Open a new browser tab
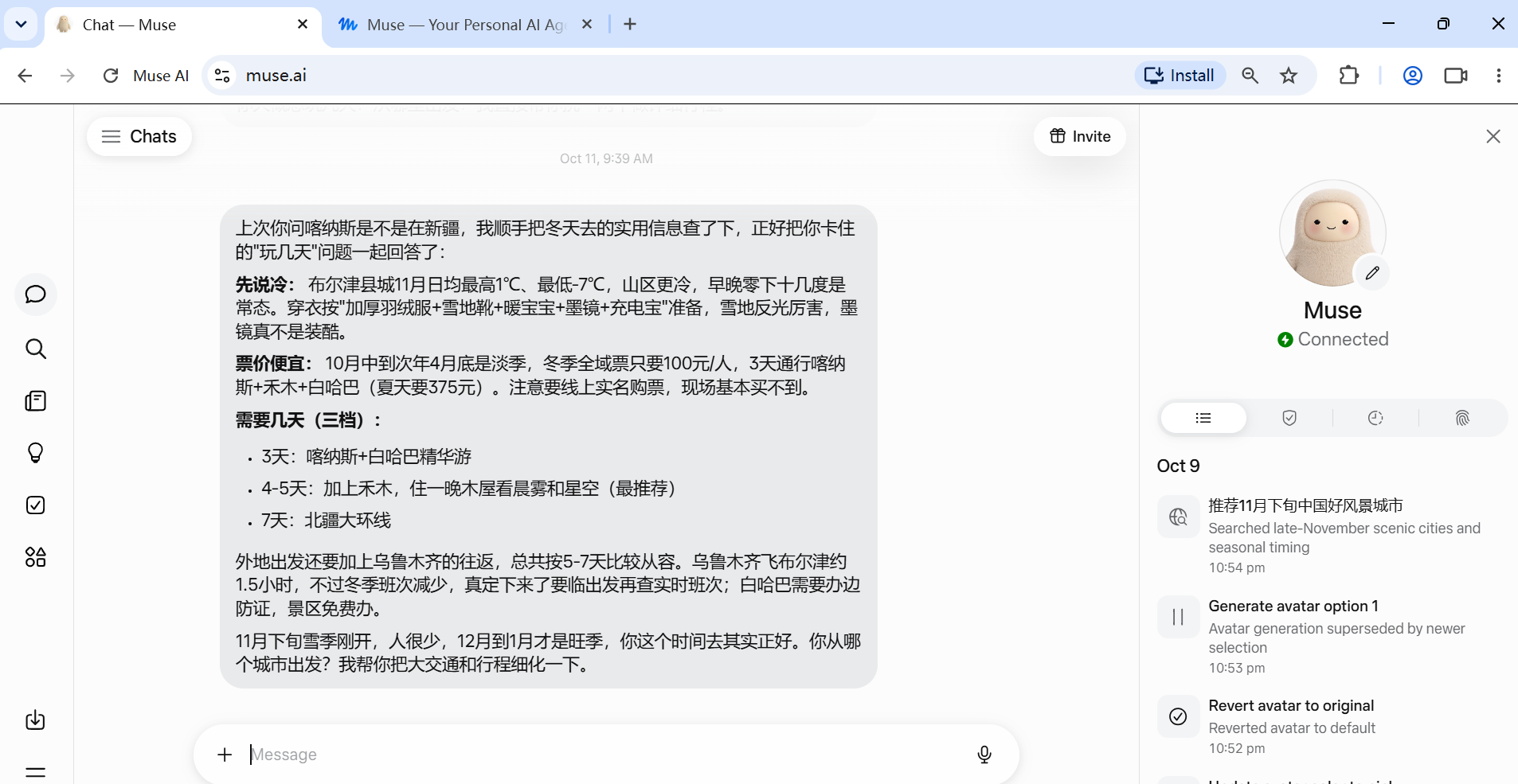The height and width of the screenshot is (784, 1518). click(x=630, y=25)
